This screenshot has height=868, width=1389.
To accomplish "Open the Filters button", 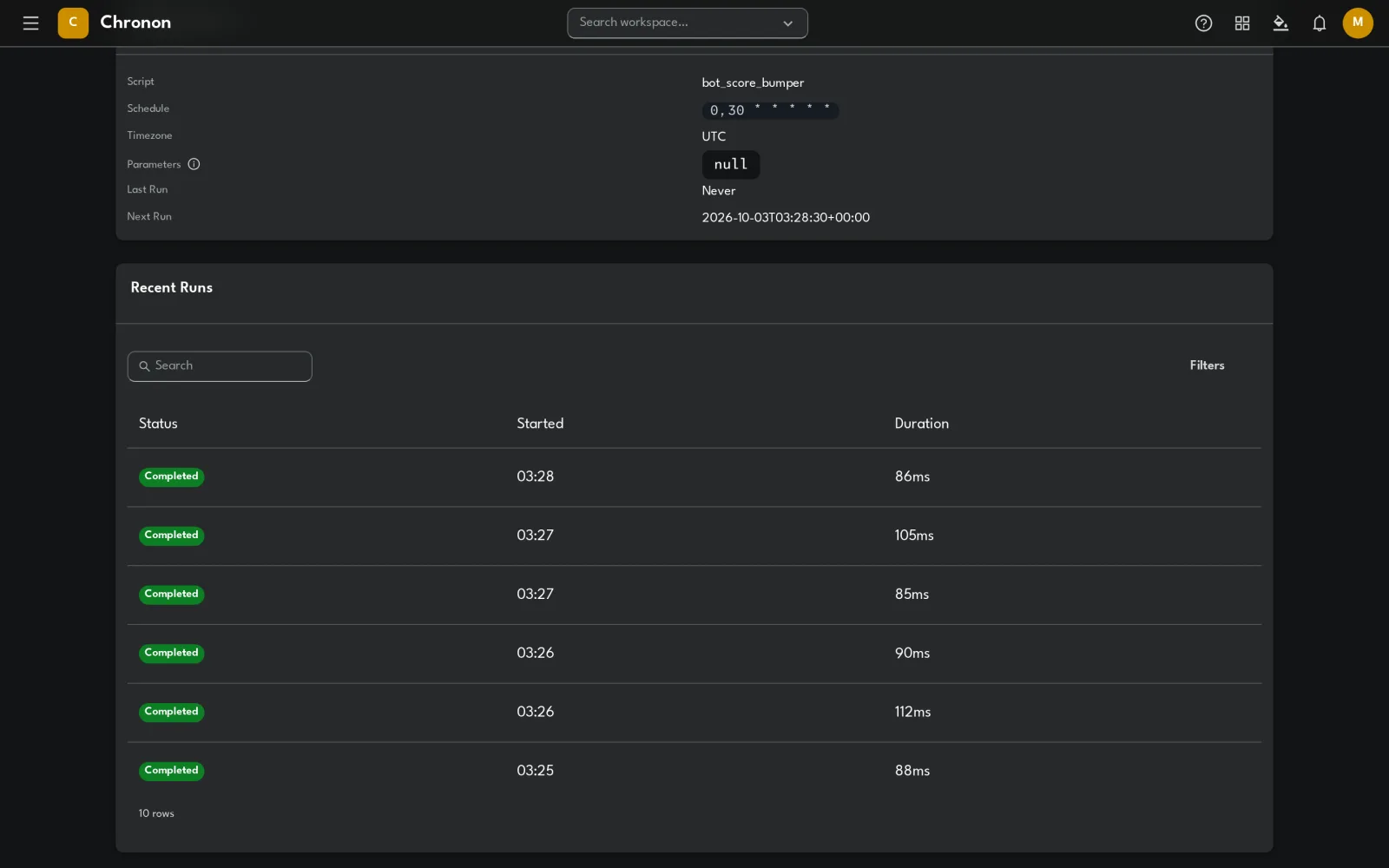I will click(x=1207, y=365).
